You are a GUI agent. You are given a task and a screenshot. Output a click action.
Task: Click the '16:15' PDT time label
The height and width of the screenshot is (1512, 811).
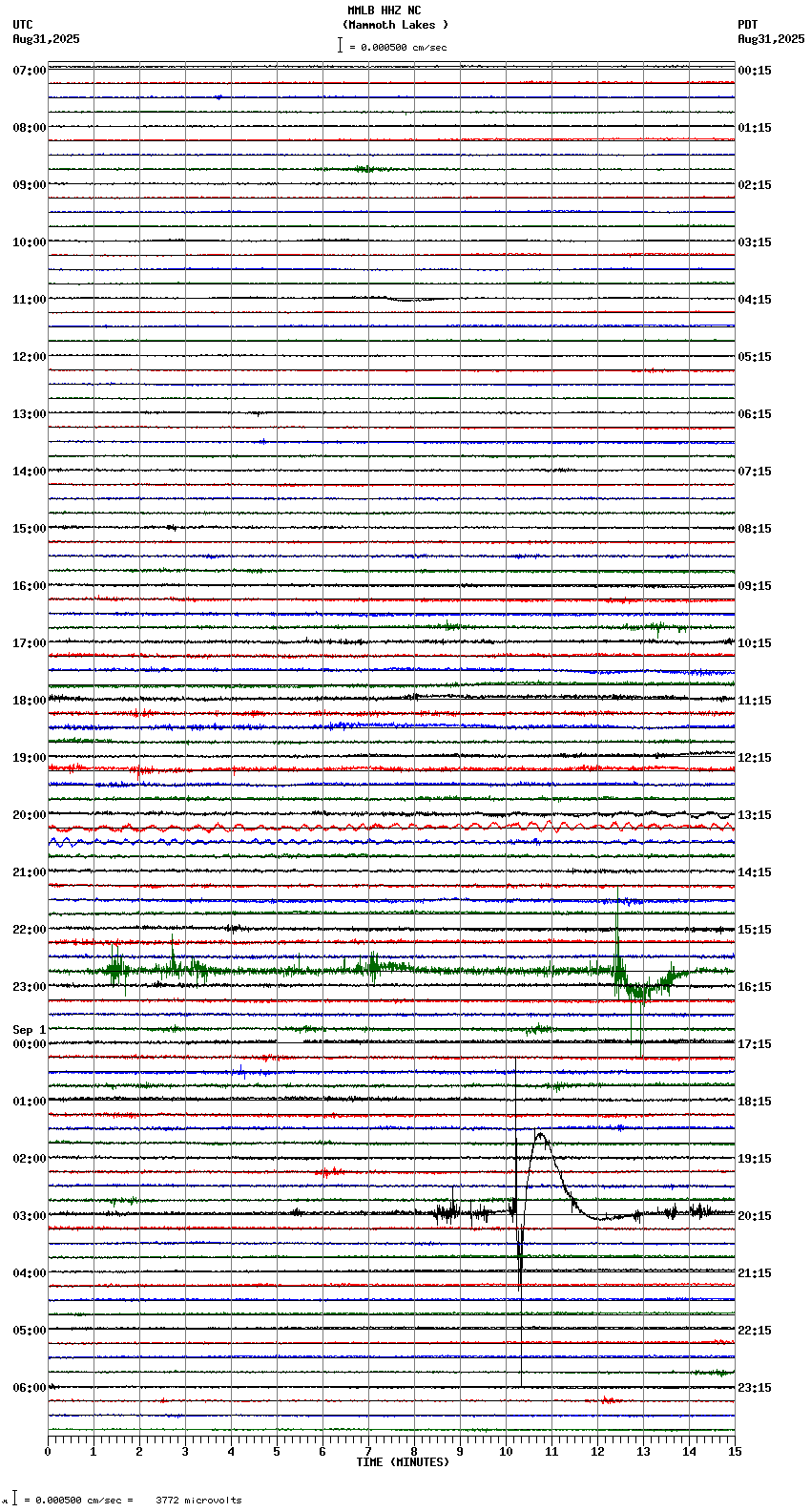[755, 987]
